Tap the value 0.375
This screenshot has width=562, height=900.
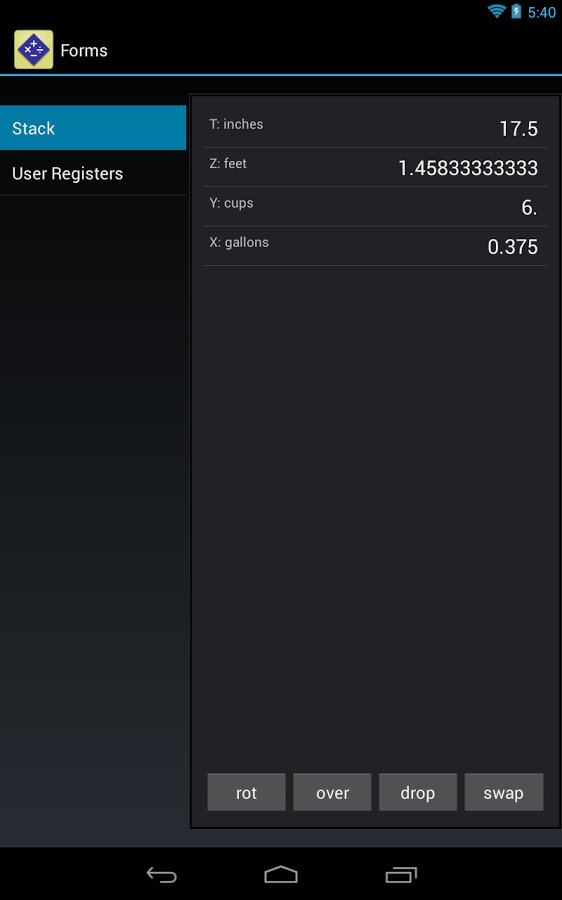tap(513, 247)
